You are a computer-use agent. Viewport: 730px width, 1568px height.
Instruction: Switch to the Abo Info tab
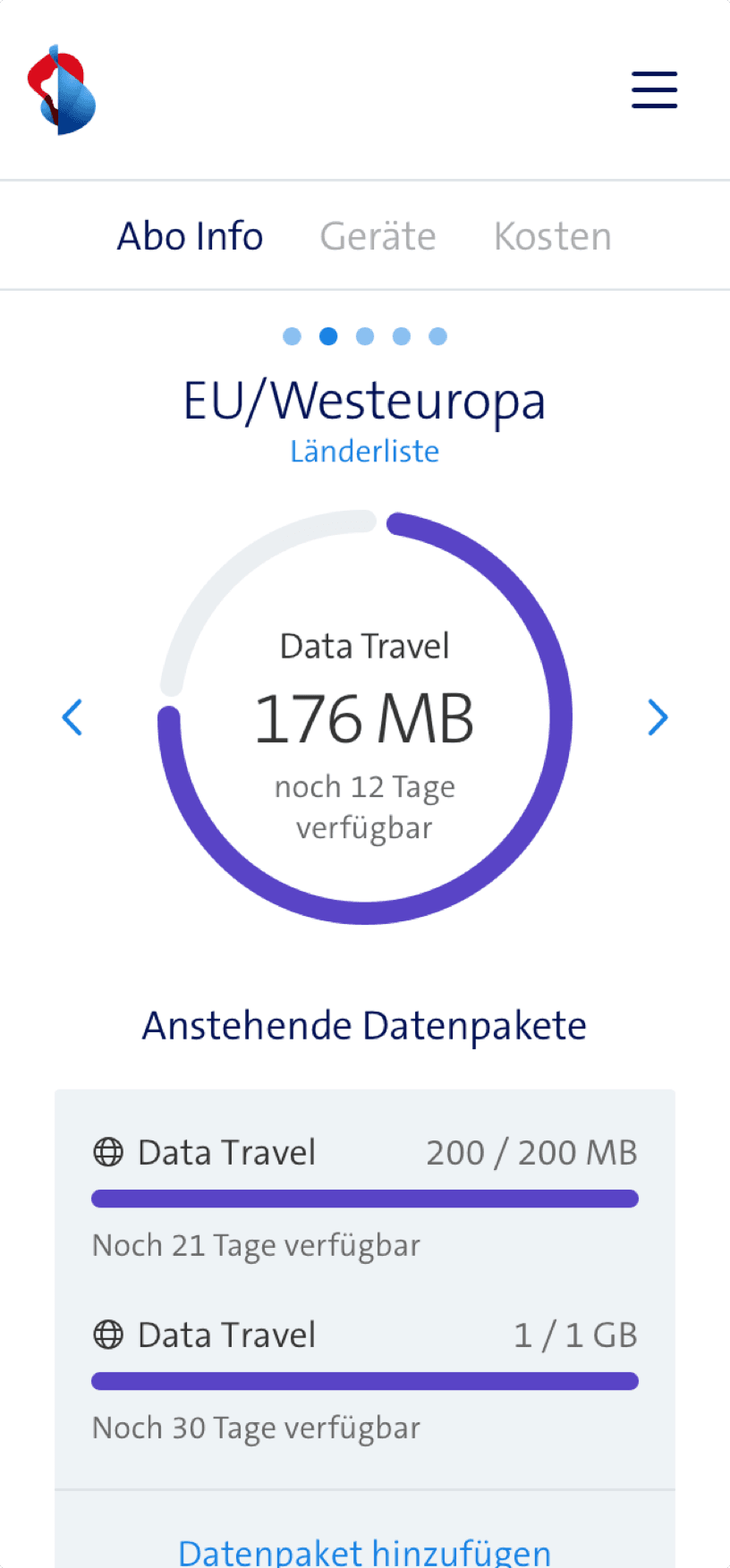pyautogui.click(x=190, y=237)
